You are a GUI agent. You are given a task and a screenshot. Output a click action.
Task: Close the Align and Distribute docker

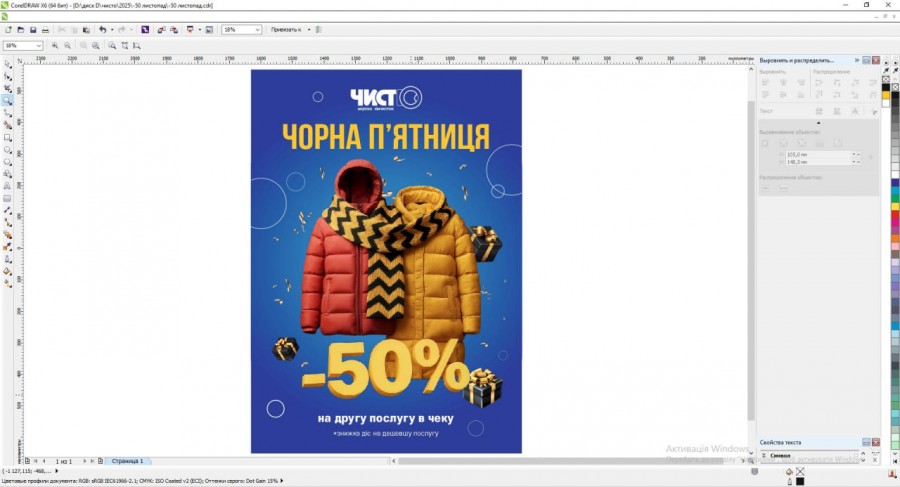point(875,60)
